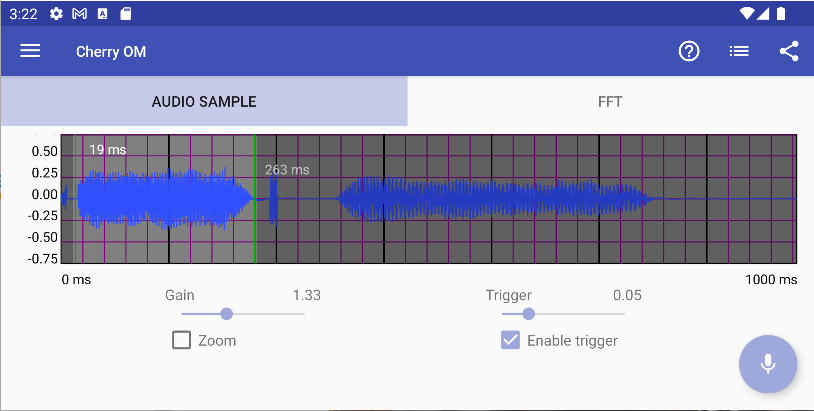Tap the share icon
This screenshot has height=411, width=814.
789,51
